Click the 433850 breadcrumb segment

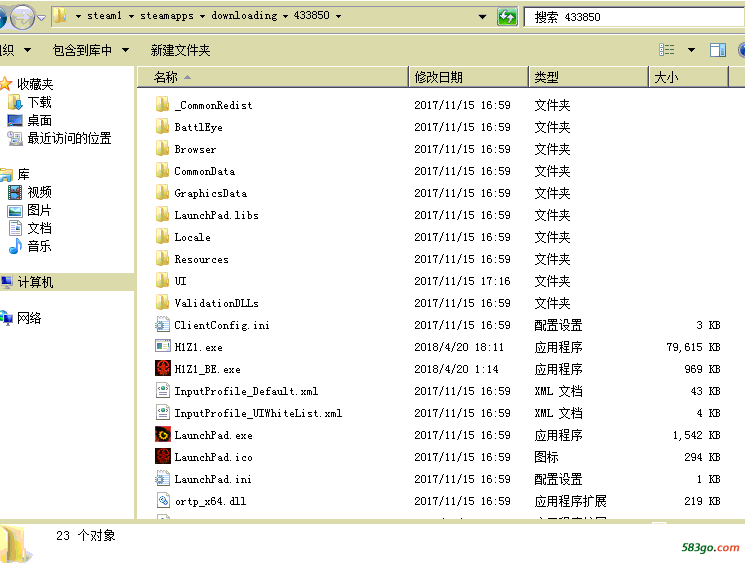click(x=311, y=16)
